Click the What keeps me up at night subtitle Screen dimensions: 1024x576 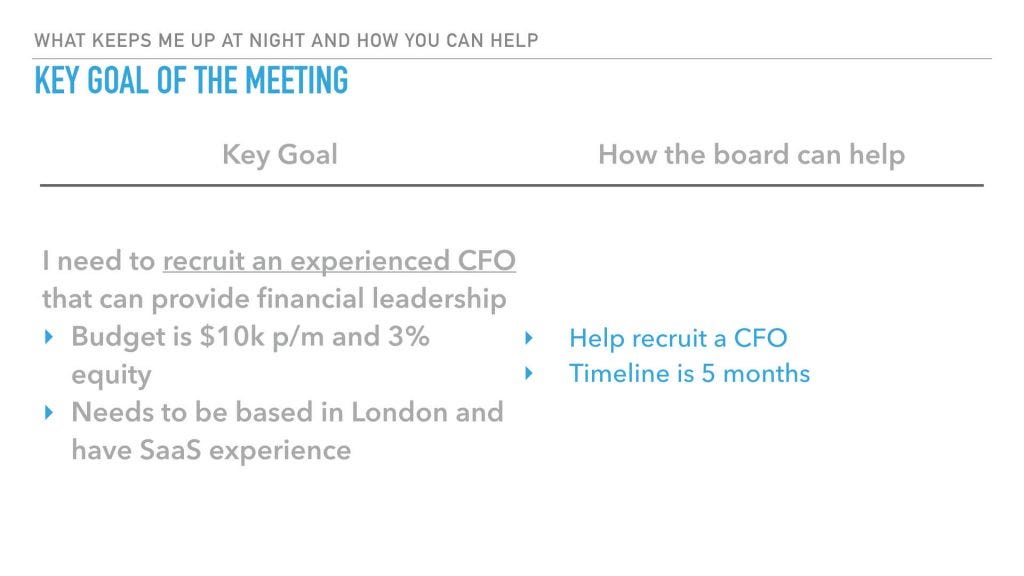pyautogui.click(x=286, y=40)
